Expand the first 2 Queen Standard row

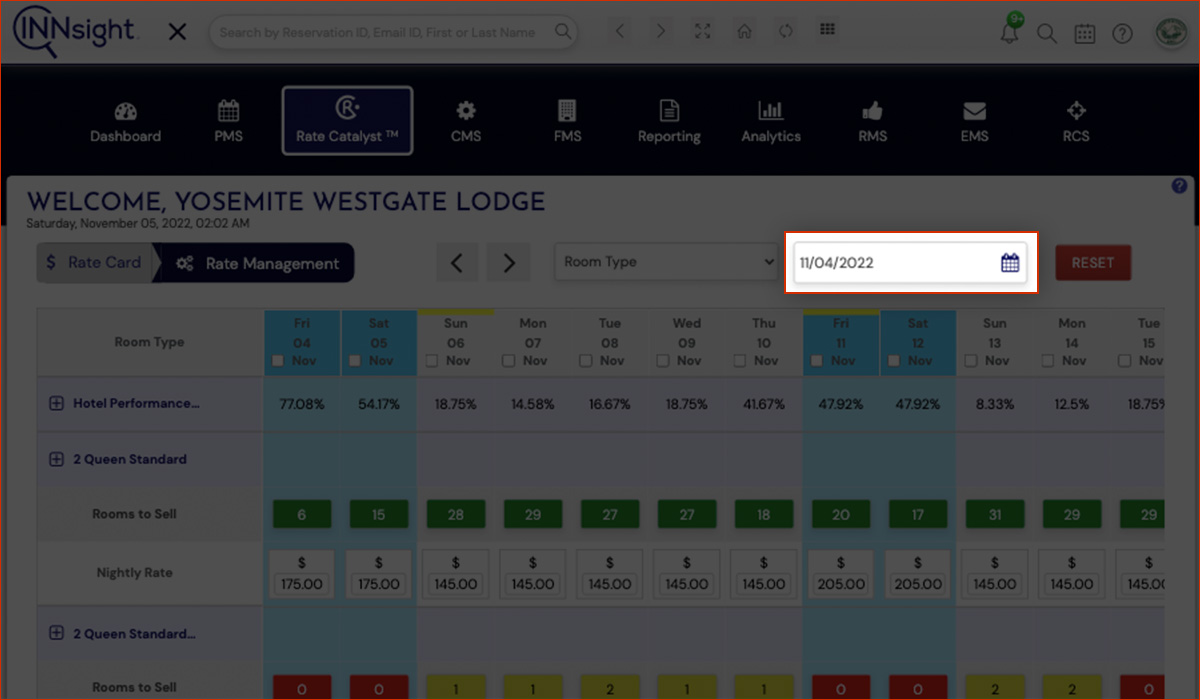pos(56,460)
